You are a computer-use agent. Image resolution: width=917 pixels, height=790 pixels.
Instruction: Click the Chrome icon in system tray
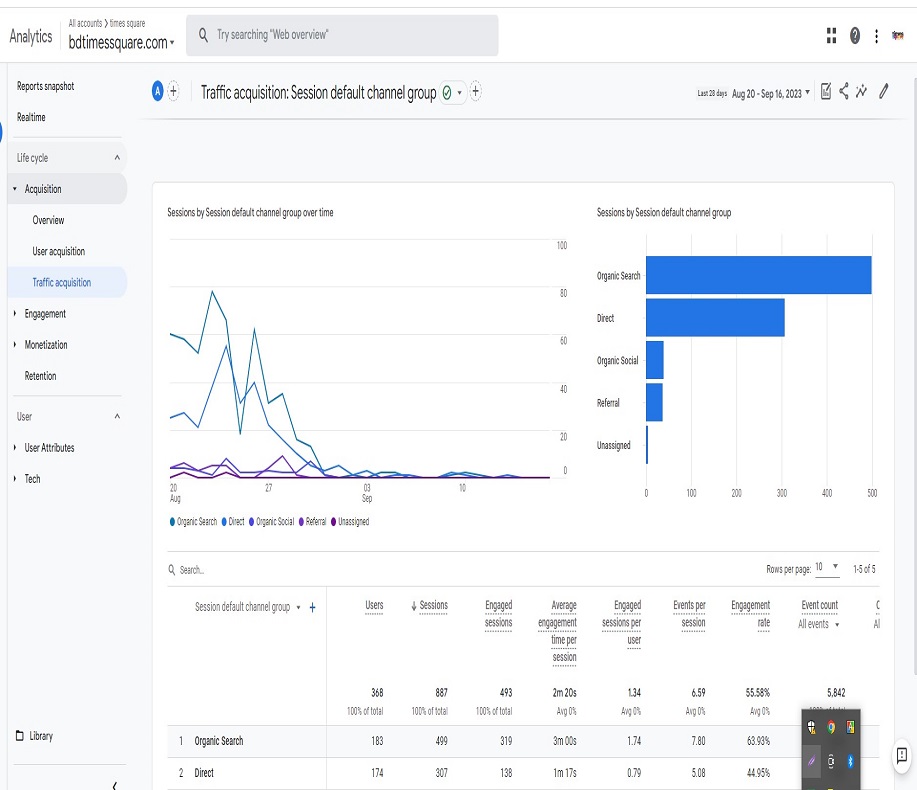click(830, 727)
